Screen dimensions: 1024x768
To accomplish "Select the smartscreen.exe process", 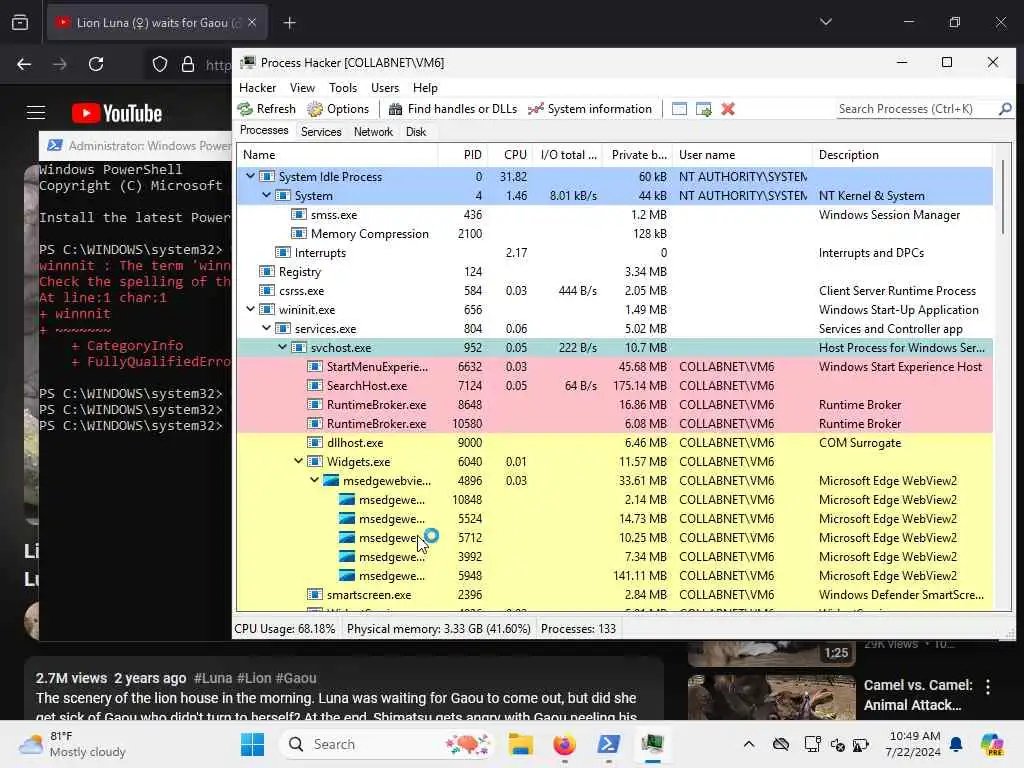I will pyautogui.click(x=615, y=594).
